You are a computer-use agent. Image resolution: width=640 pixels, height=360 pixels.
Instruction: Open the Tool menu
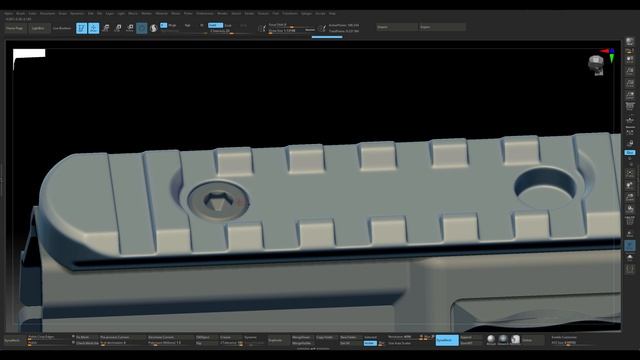(276, 13)
